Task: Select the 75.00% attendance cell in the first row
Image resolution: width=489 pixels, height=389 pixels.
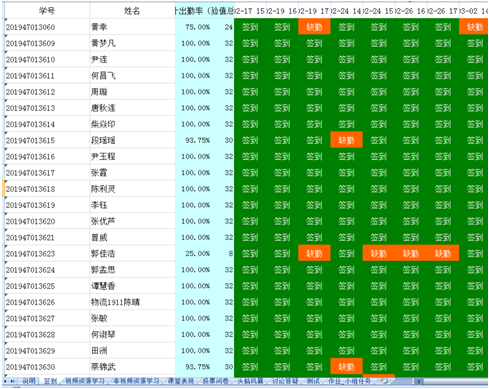Action: [x=193, y=27]
